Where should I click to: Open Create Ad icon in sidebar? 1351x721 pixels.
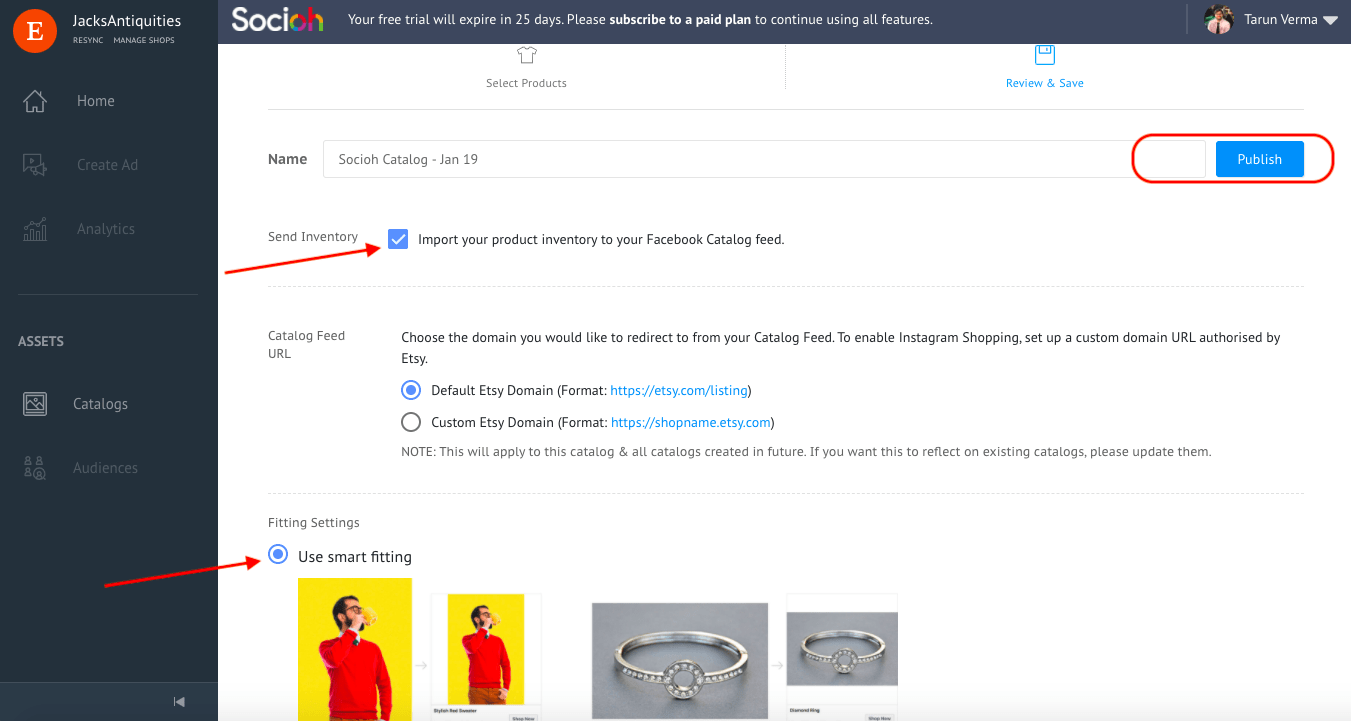[35, 165]
